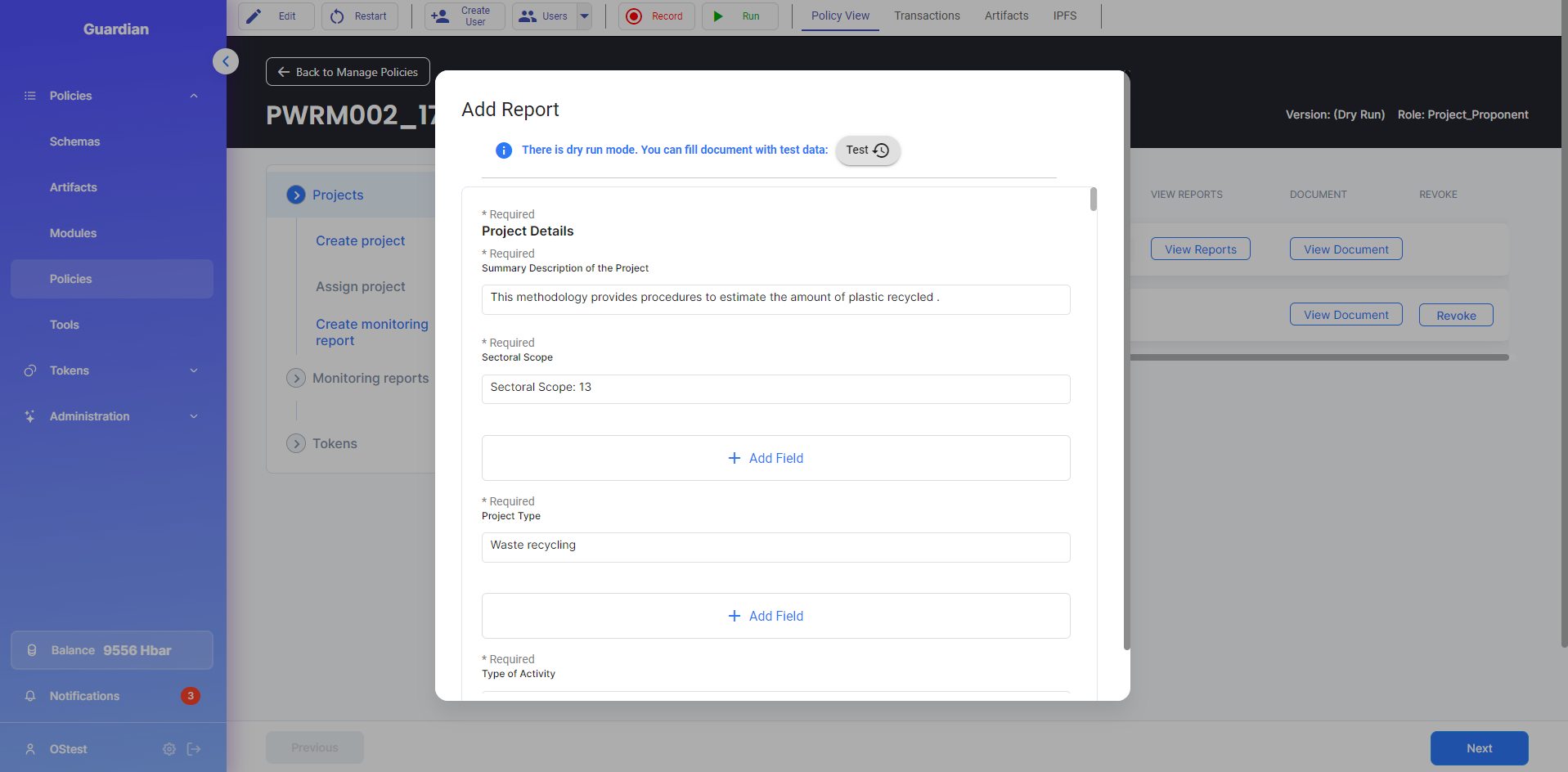Click the Create User icon
Screen dimensions: 1568x772
tap(440, 16)
